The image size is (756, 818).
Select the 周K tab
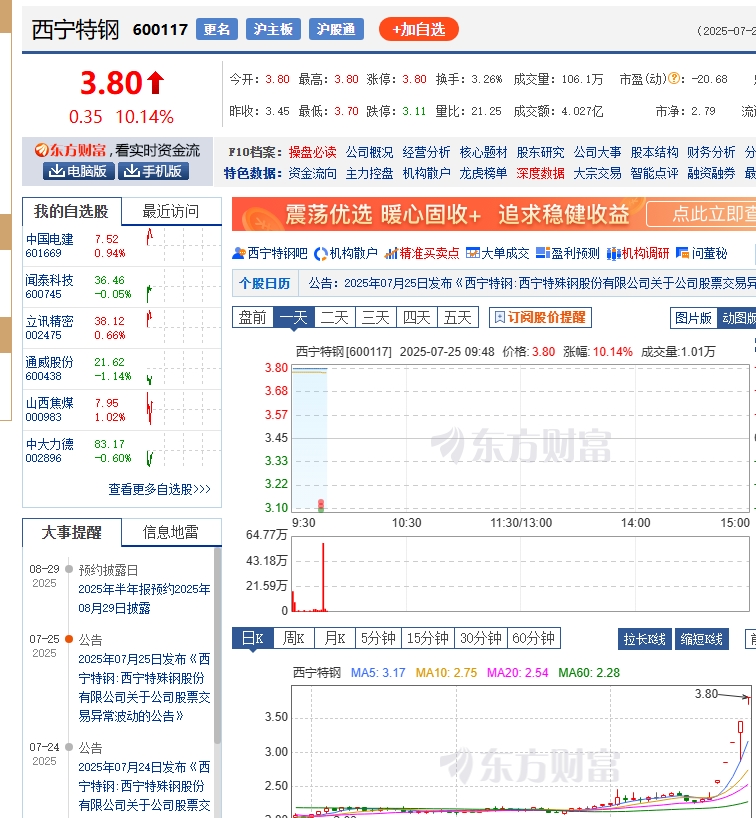[294, 638]
